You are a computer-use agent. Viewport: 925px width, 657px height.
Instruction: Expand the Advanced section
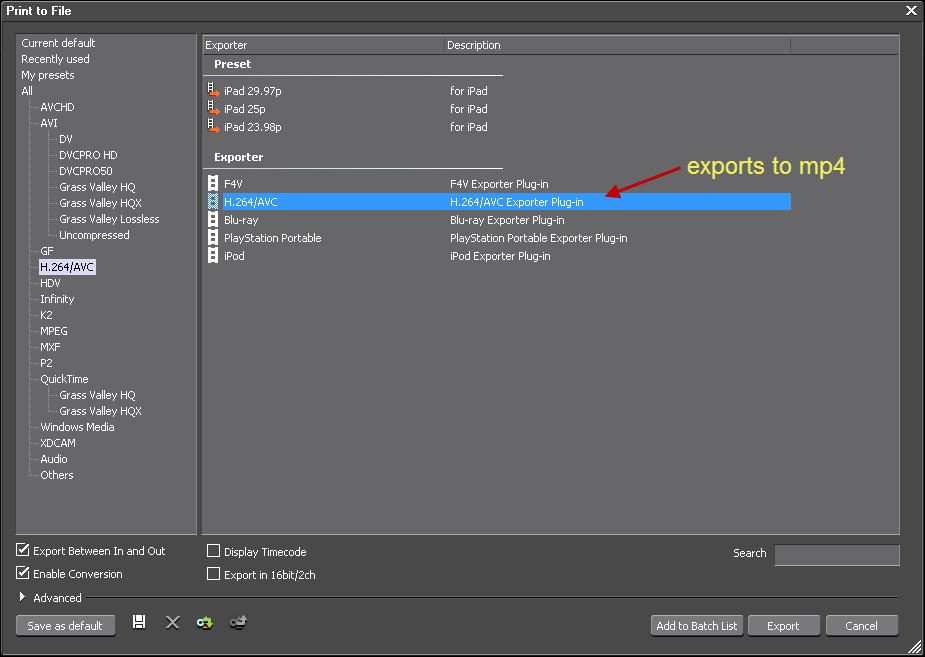coord(24,597)
